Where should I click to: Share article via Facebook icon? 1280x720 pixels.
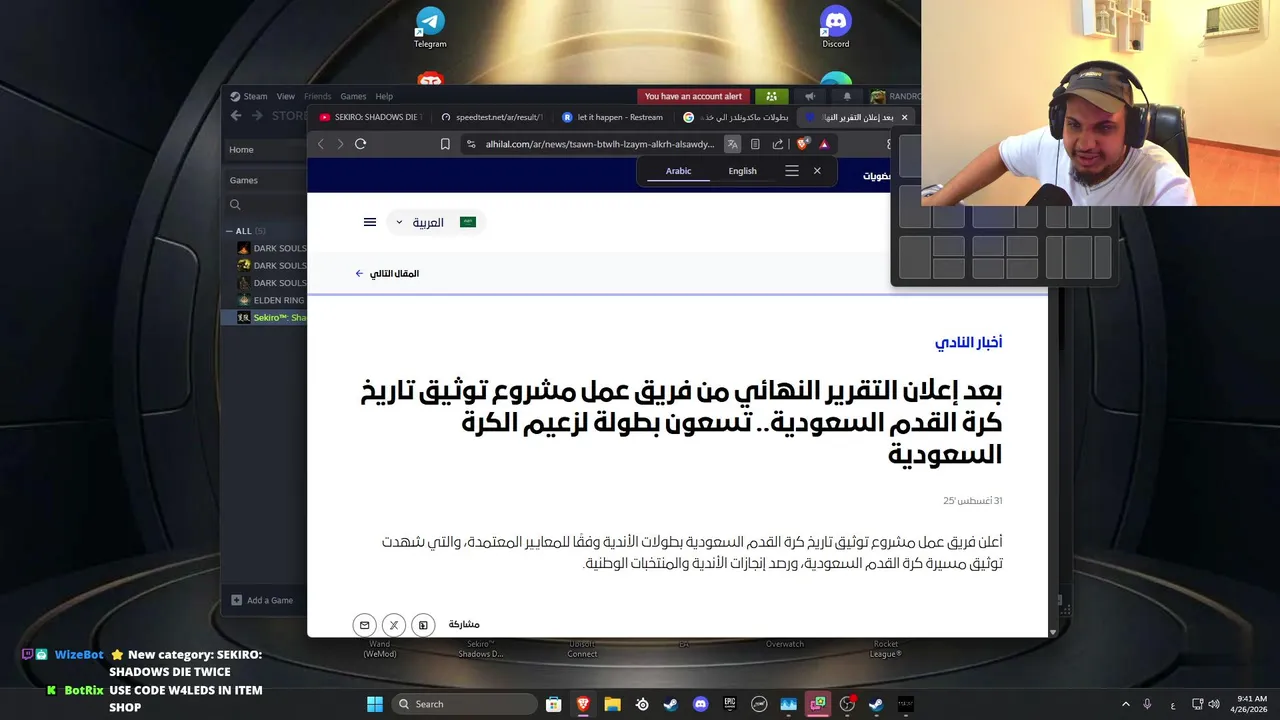pyautogui.click(x=423, y=625)
